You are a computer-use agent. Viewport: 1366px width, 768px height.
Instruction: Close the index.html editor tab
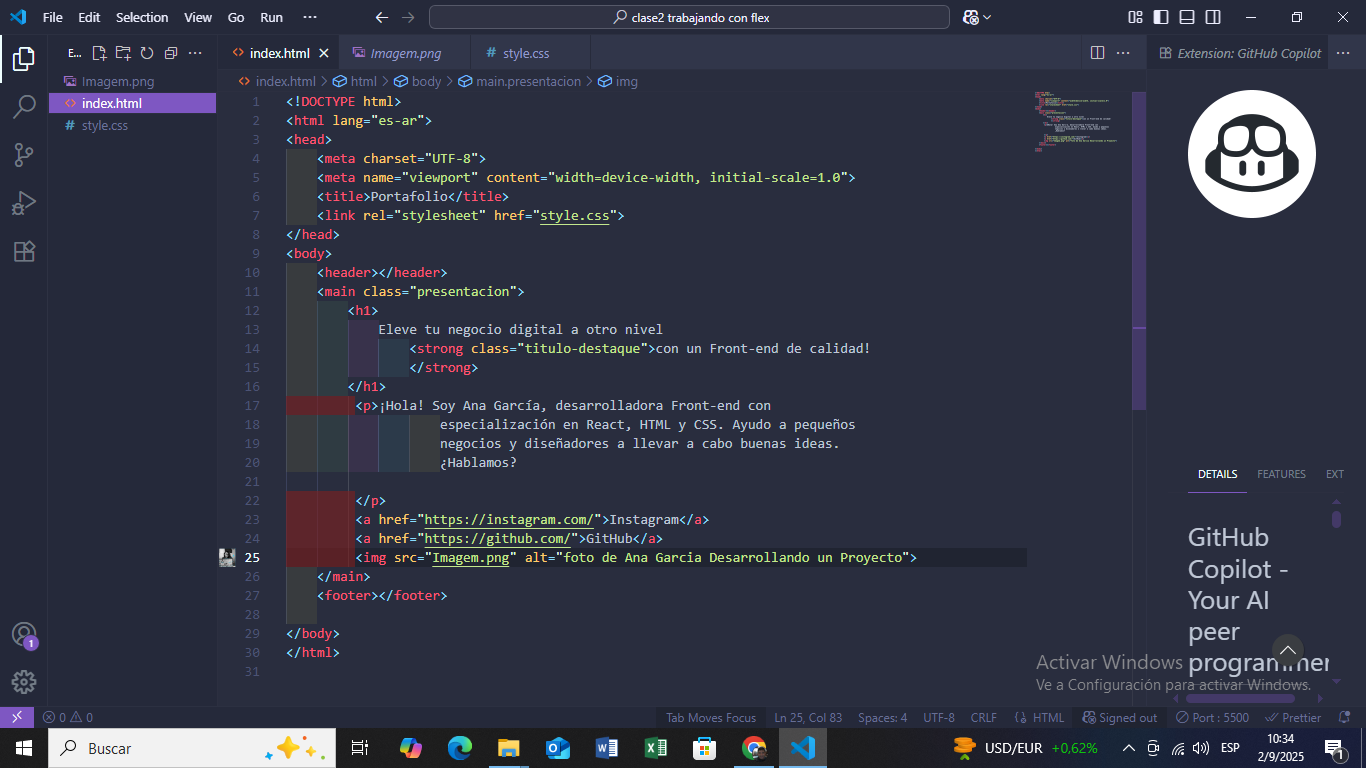tap(325, 53)
